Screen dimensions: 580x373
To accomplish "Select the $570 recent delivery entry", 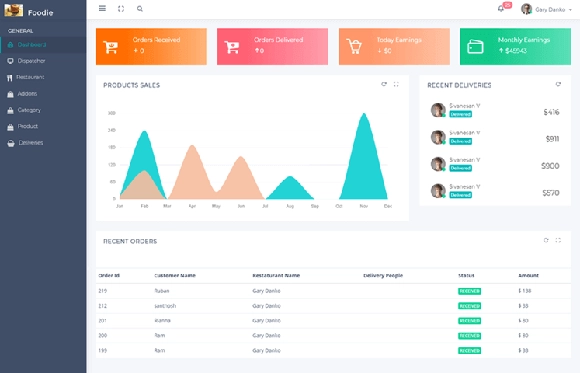I will (x=495, y=191).
